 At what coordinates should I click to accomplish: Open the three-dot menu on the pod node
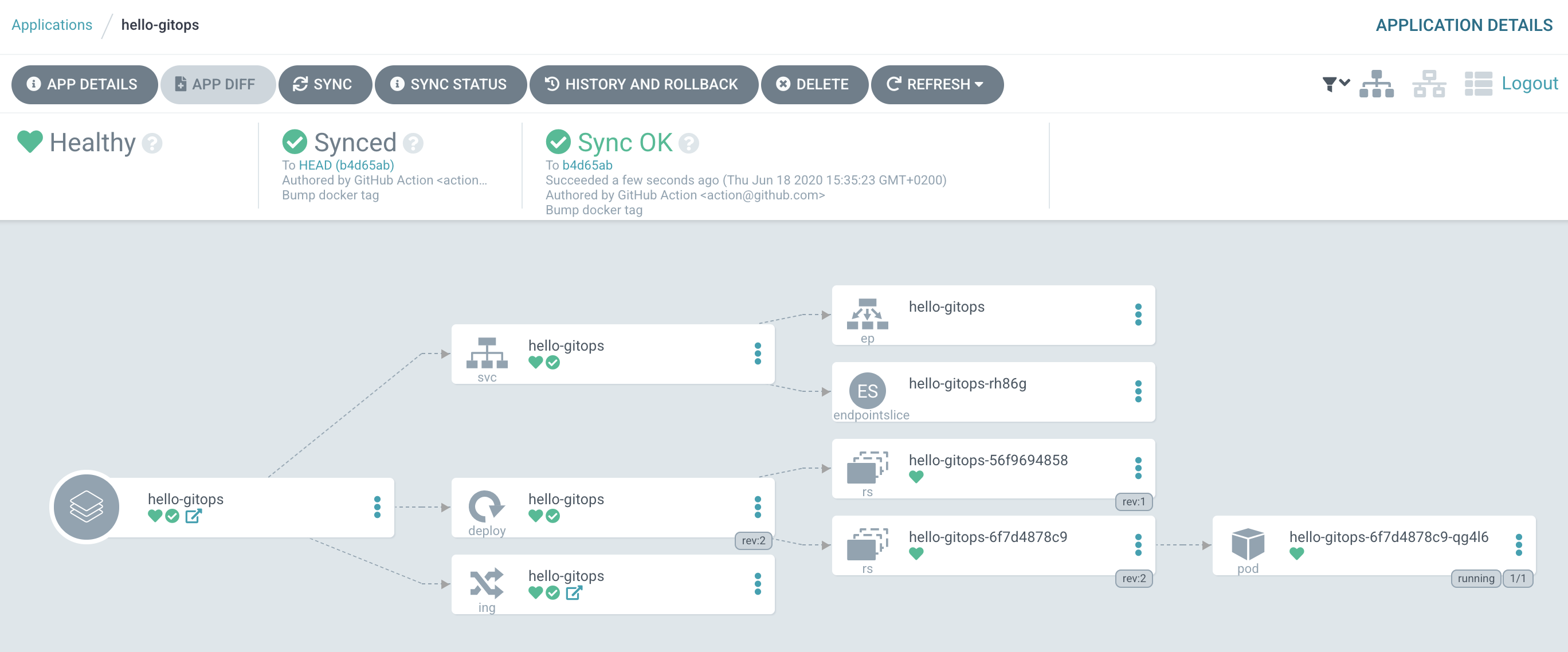(1518, 544)
